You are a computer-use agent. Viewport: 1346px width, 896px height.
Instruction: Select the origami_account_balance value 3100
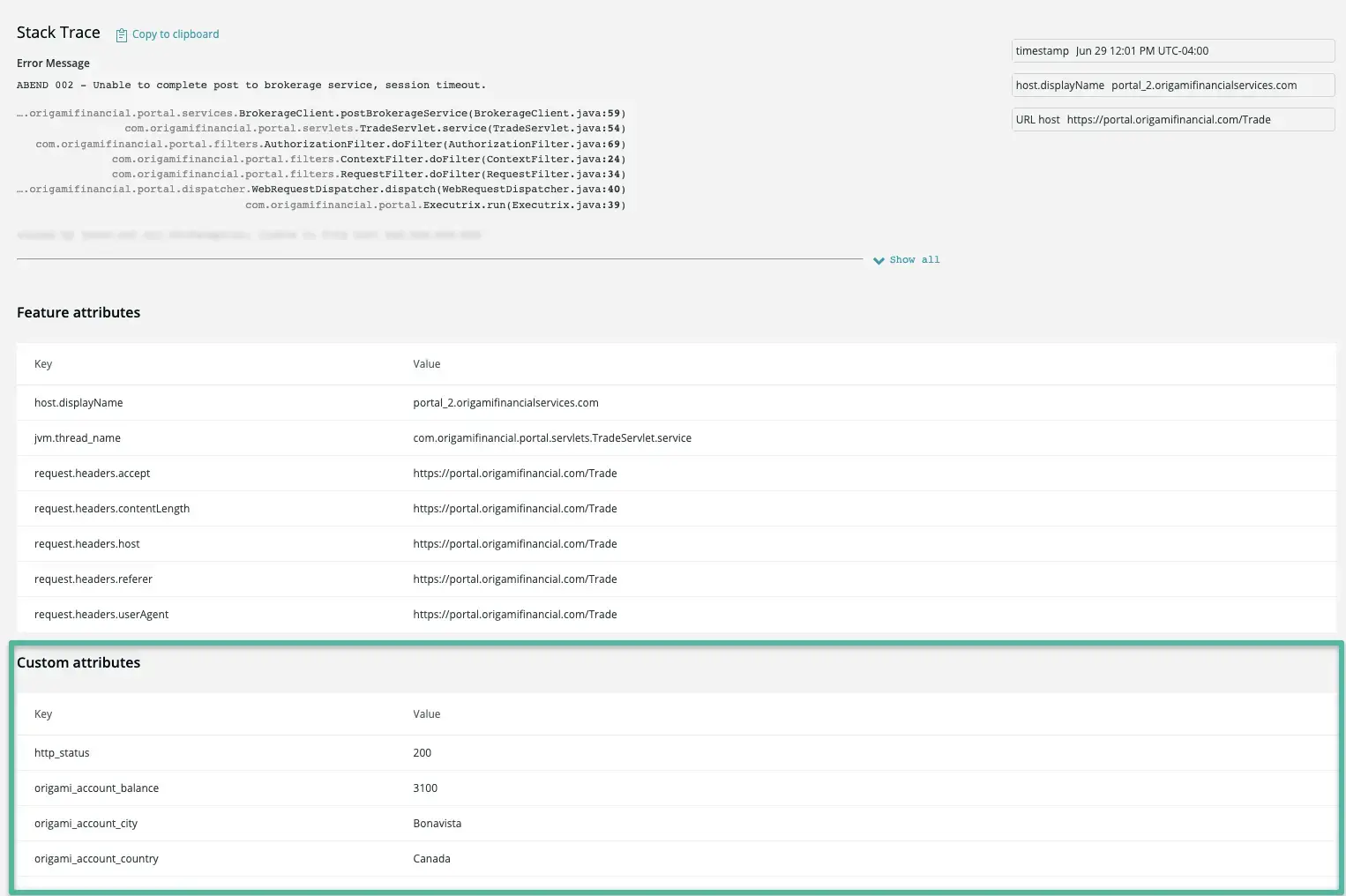(x=425, y=788)
